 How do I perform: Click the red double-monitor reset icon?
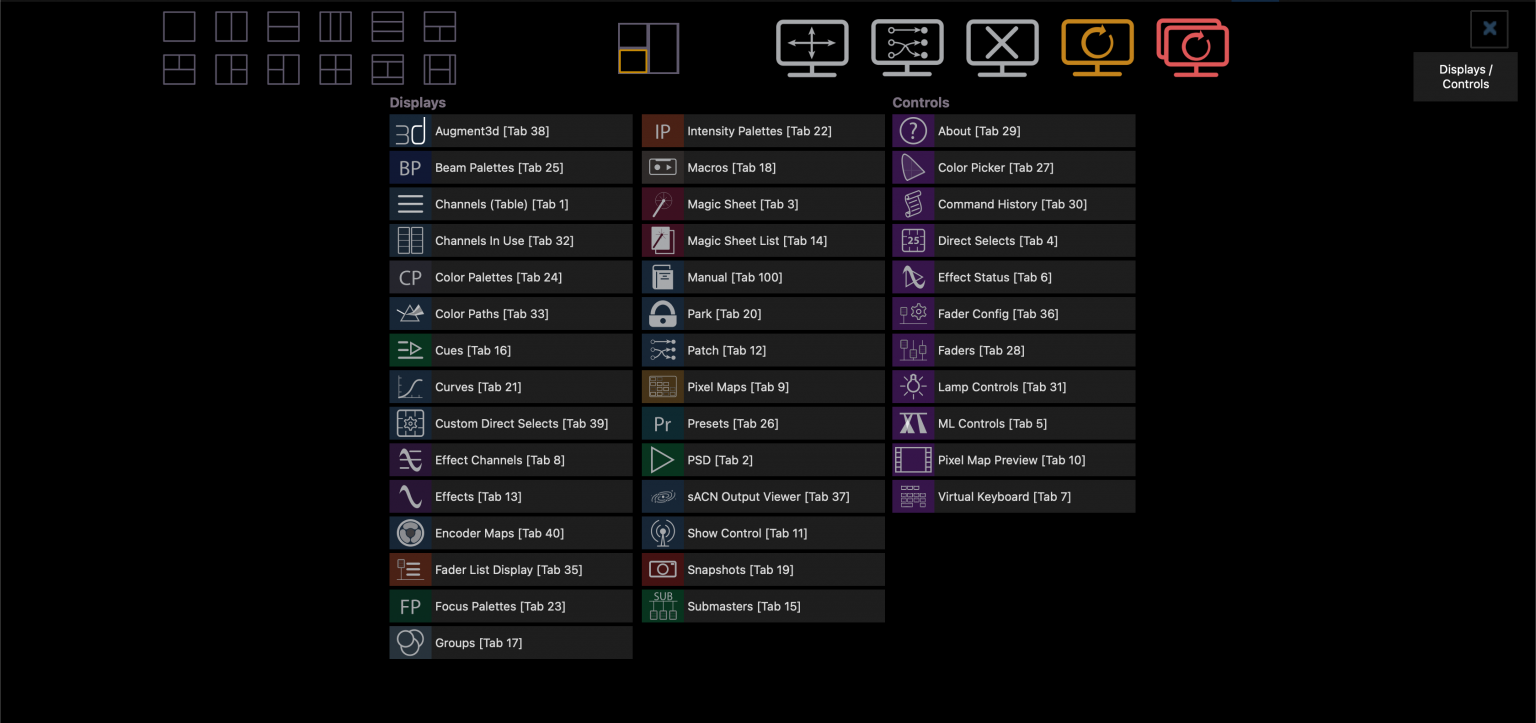pos(1193,48)
